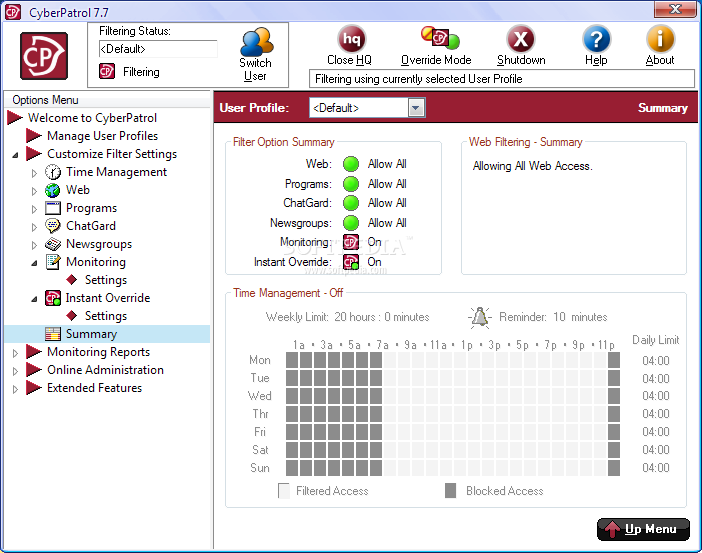Image resolution: width=702 pixels, height=553 pixels.
Task: Expand the Newsgroups tree node
Action: (x=34, y=245)
